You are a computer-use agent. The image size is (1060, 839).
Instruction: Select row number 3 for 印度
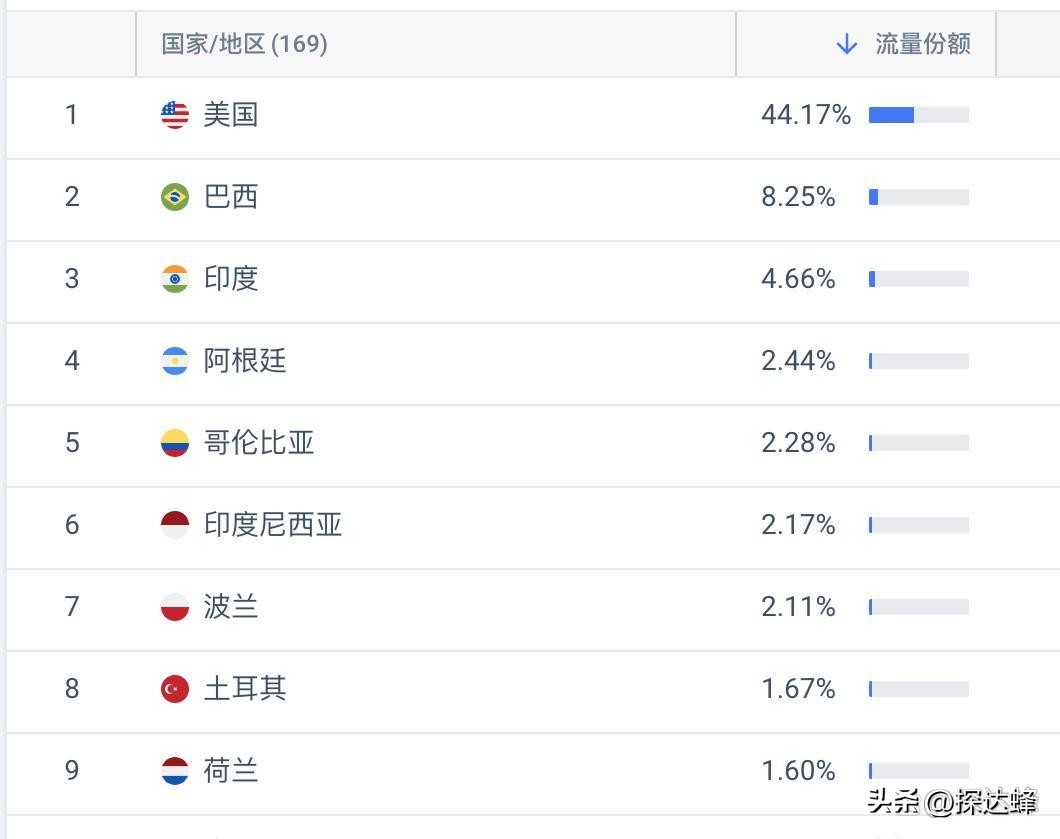[x=71, y=279]
